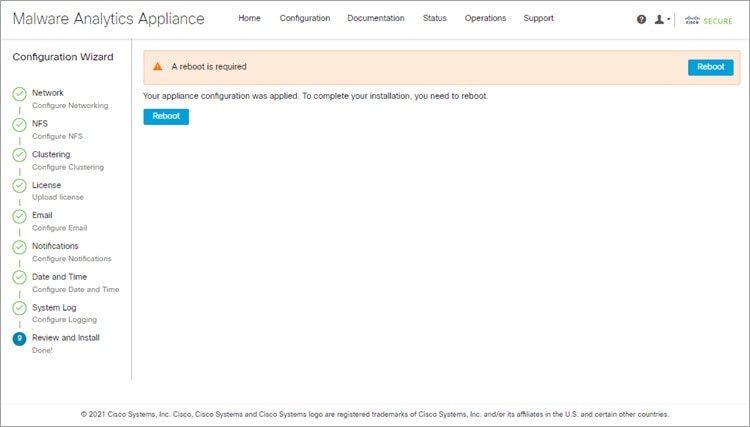Click 'Configure NFS' subtitle

click(x=57, y=136)
